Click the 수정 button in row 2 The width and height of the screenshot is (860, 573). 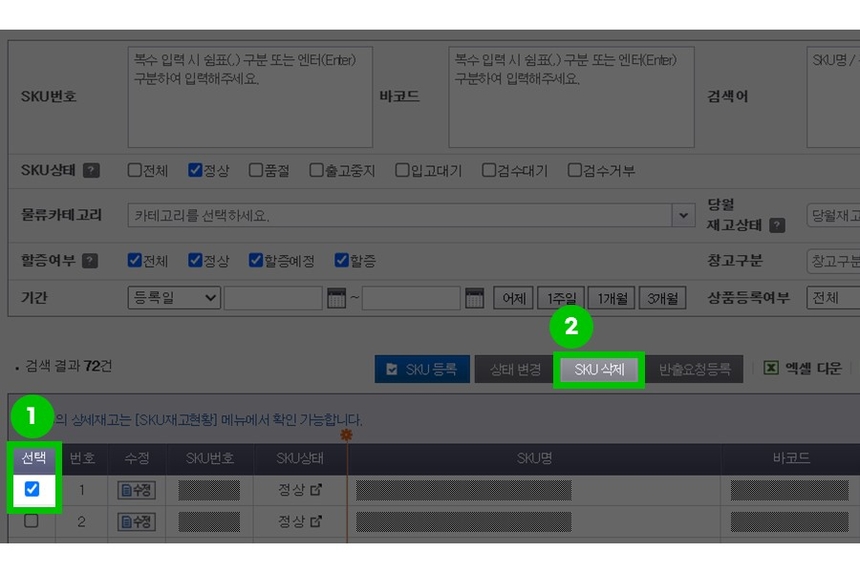coord(137,521)
